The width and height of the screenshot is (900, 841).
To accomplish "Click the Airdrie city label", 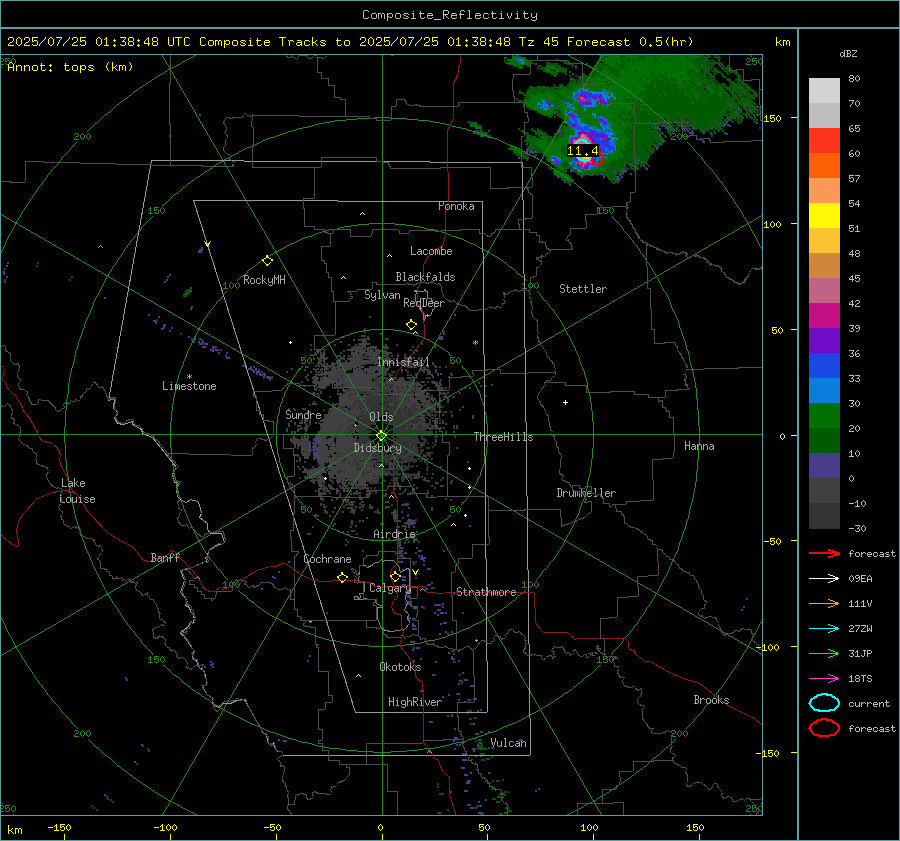I will (x=394, y=534).
